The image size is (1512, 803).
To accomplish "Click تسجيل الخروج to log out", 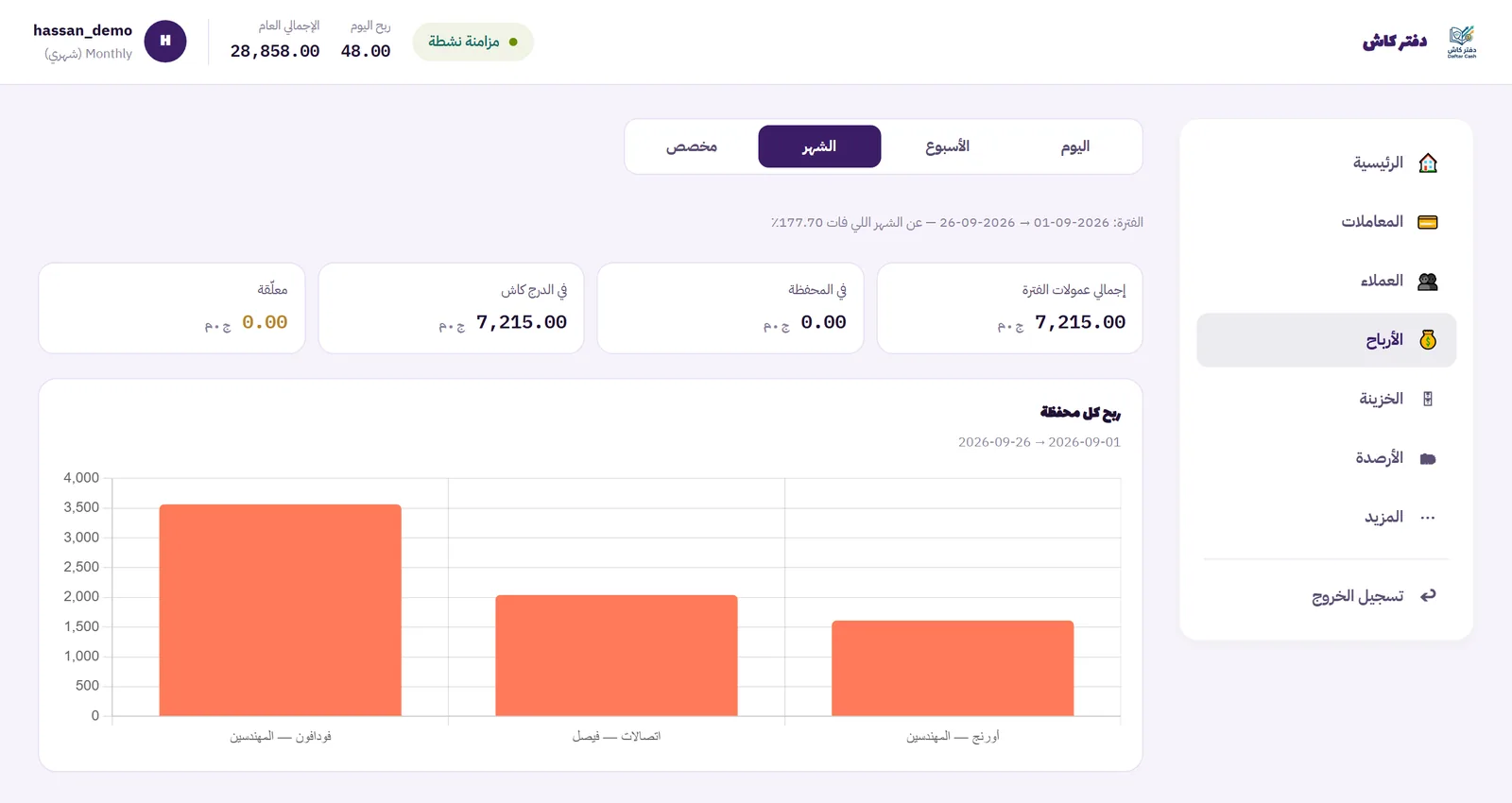I will (1326, 595).
